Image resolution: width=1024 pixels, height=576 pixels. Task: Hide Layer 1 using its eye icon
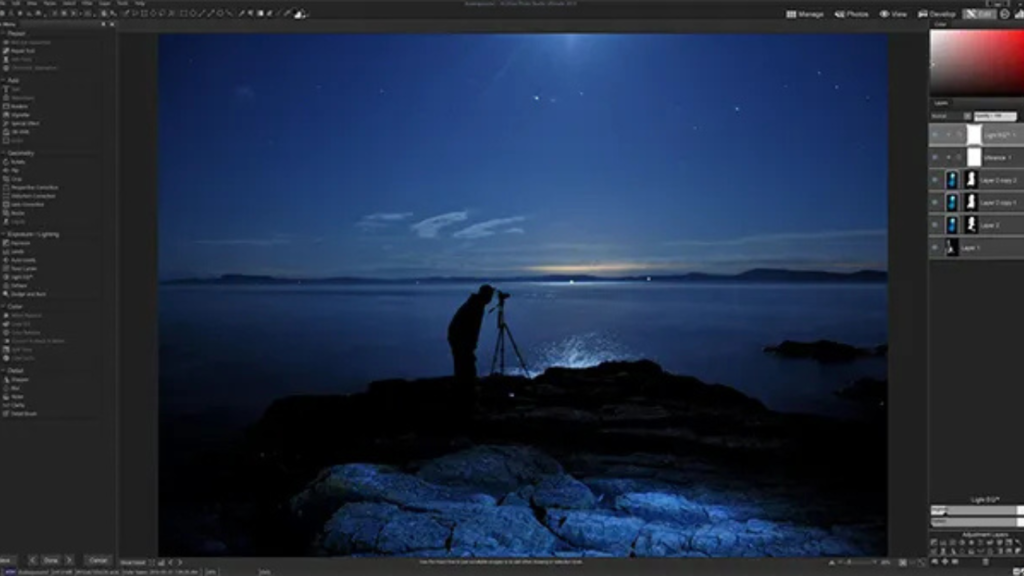click(936, 247)
